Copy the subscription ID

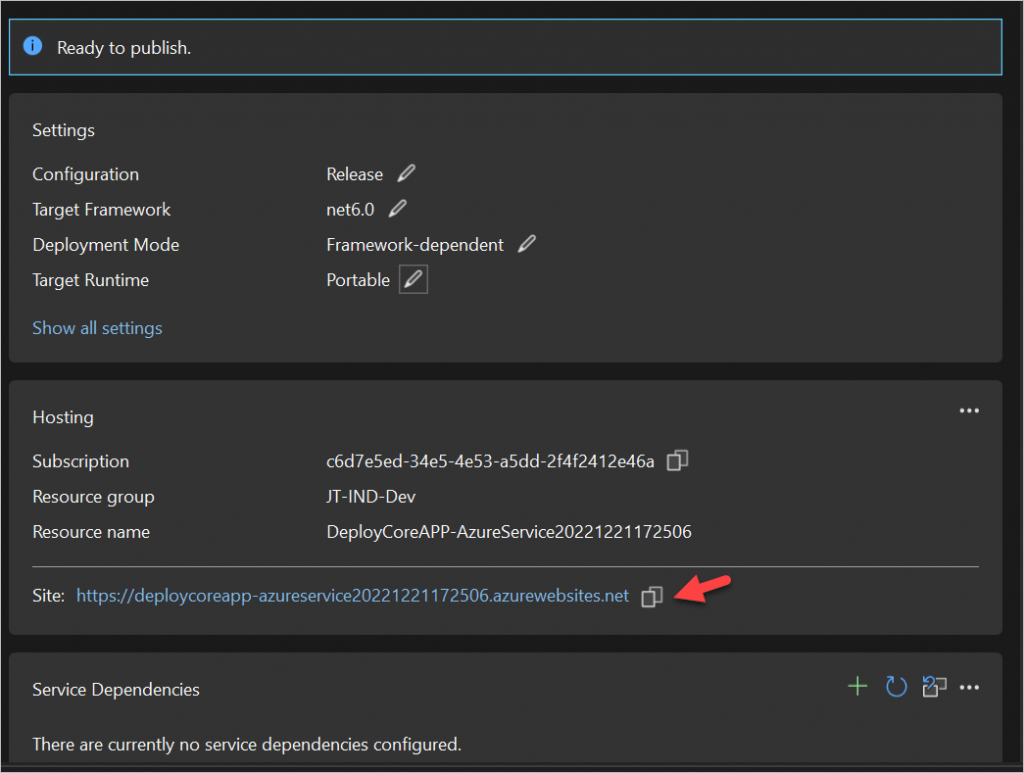click(677, 461)
